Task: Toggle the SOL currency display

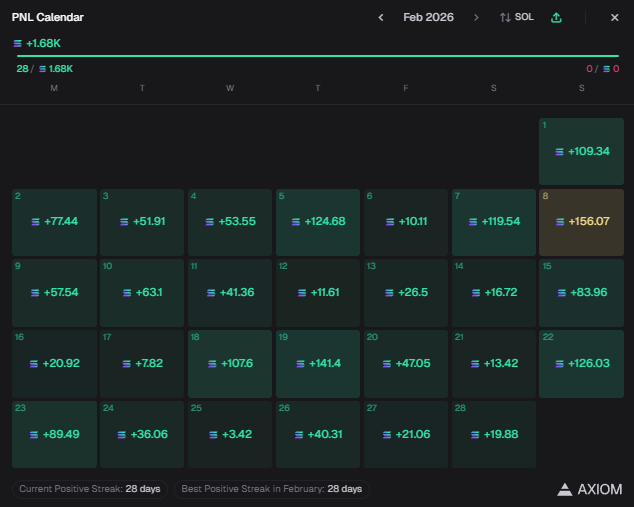Action: [x=517, y=17]
